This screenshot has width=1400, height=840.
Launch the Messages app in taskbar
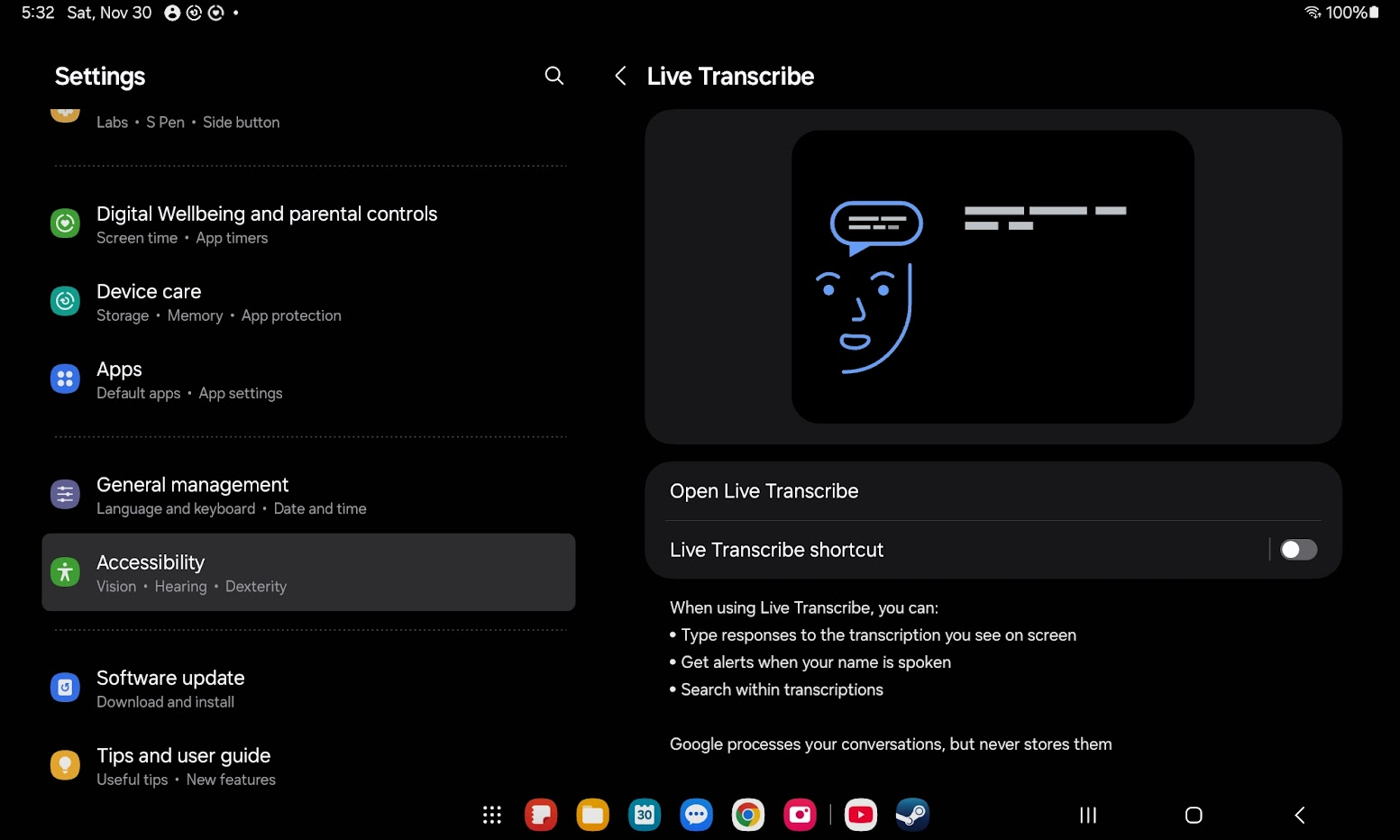[x=696, y=815]
